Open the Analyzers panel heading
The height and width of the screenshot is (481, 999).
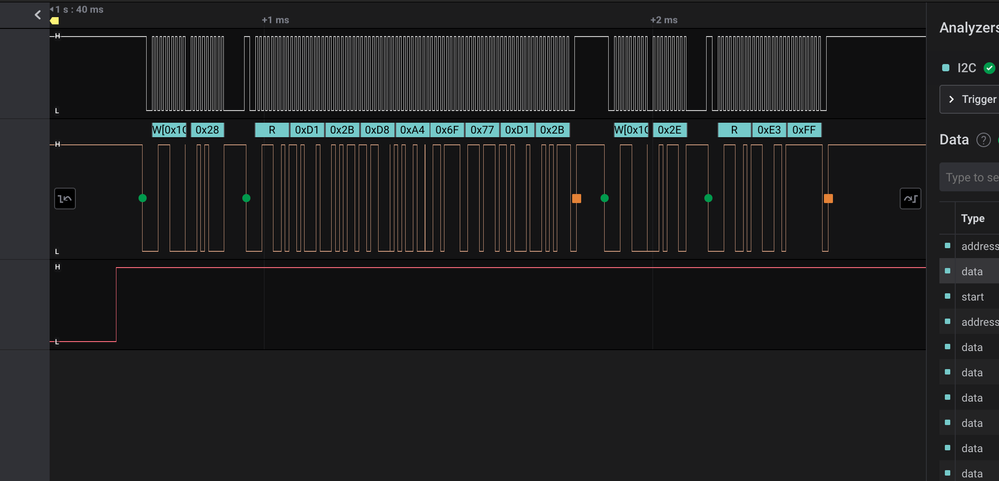969,28
